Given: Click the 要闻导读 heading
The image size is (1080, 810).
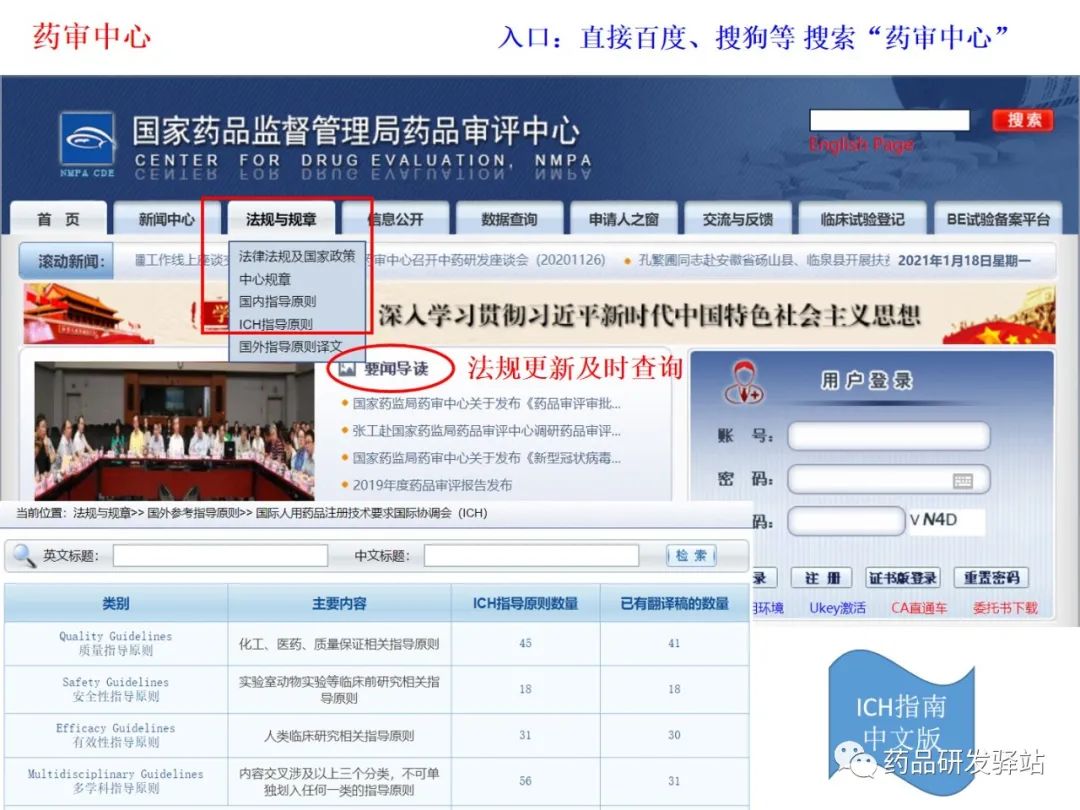Looking at the screenshot, I should [x=396, y=369].
